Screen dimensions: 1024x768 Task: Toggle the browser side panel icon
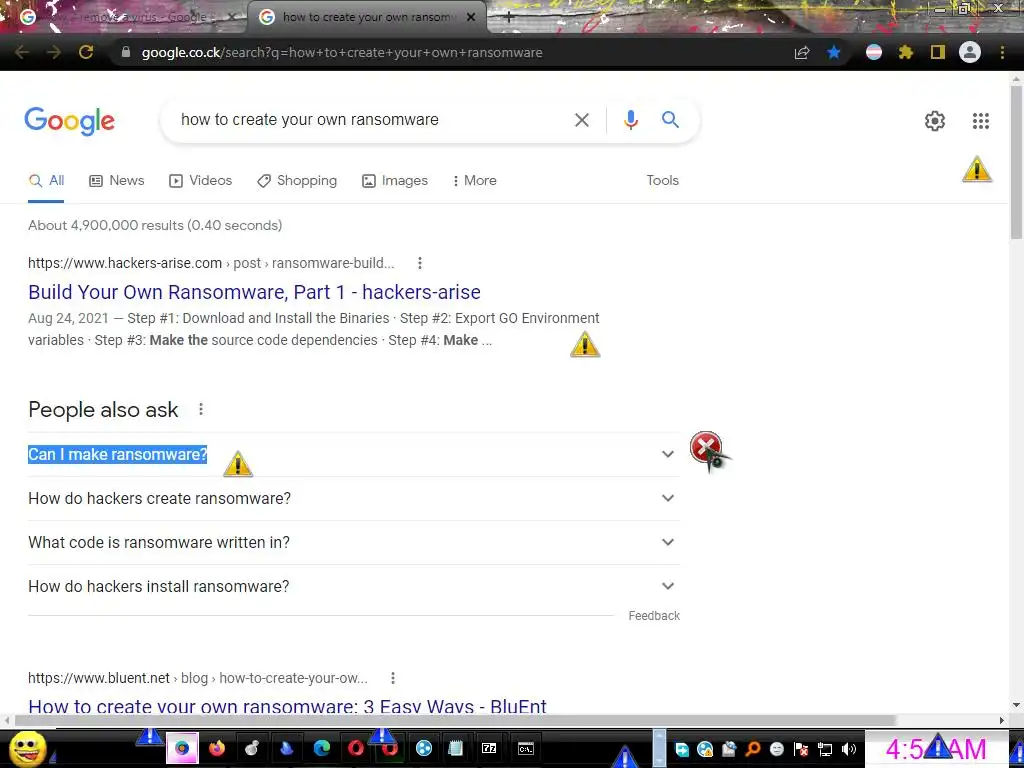[938, 52]
